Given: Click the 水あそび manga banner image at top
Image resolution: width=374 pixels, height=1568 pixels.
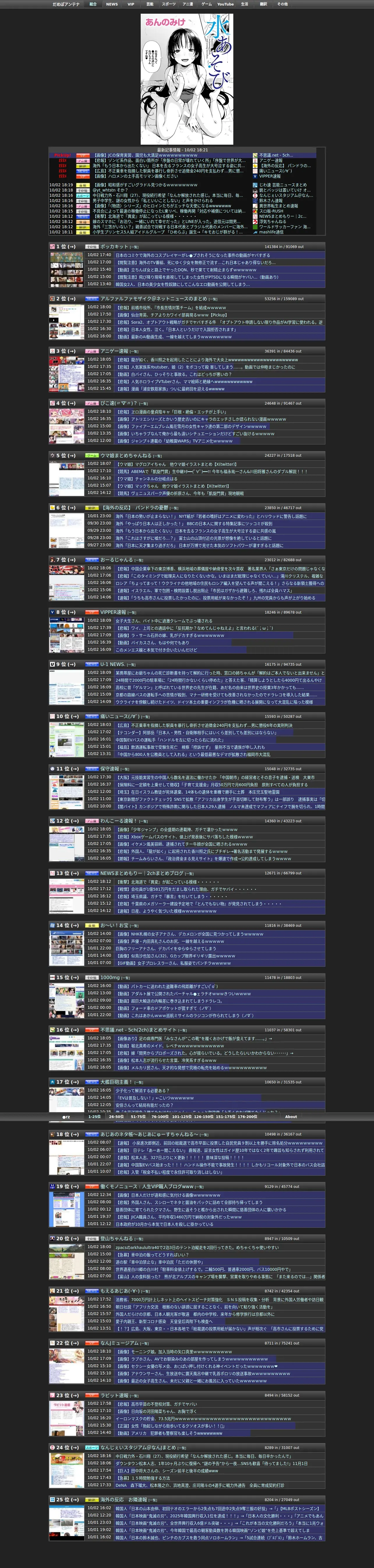Looking at the screenshot, I should click(187, 79).
